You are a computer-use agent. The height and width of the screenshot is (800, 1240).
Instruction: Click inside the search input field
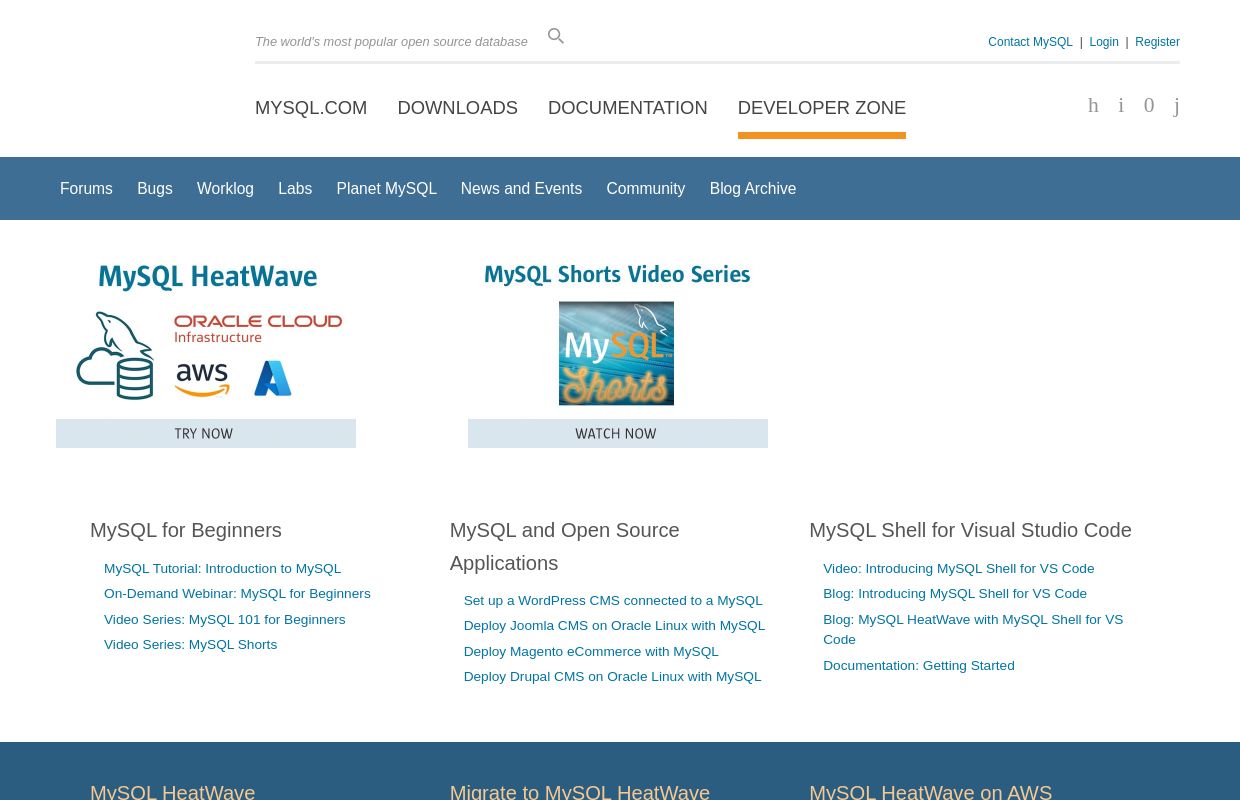tap(391, 41)
